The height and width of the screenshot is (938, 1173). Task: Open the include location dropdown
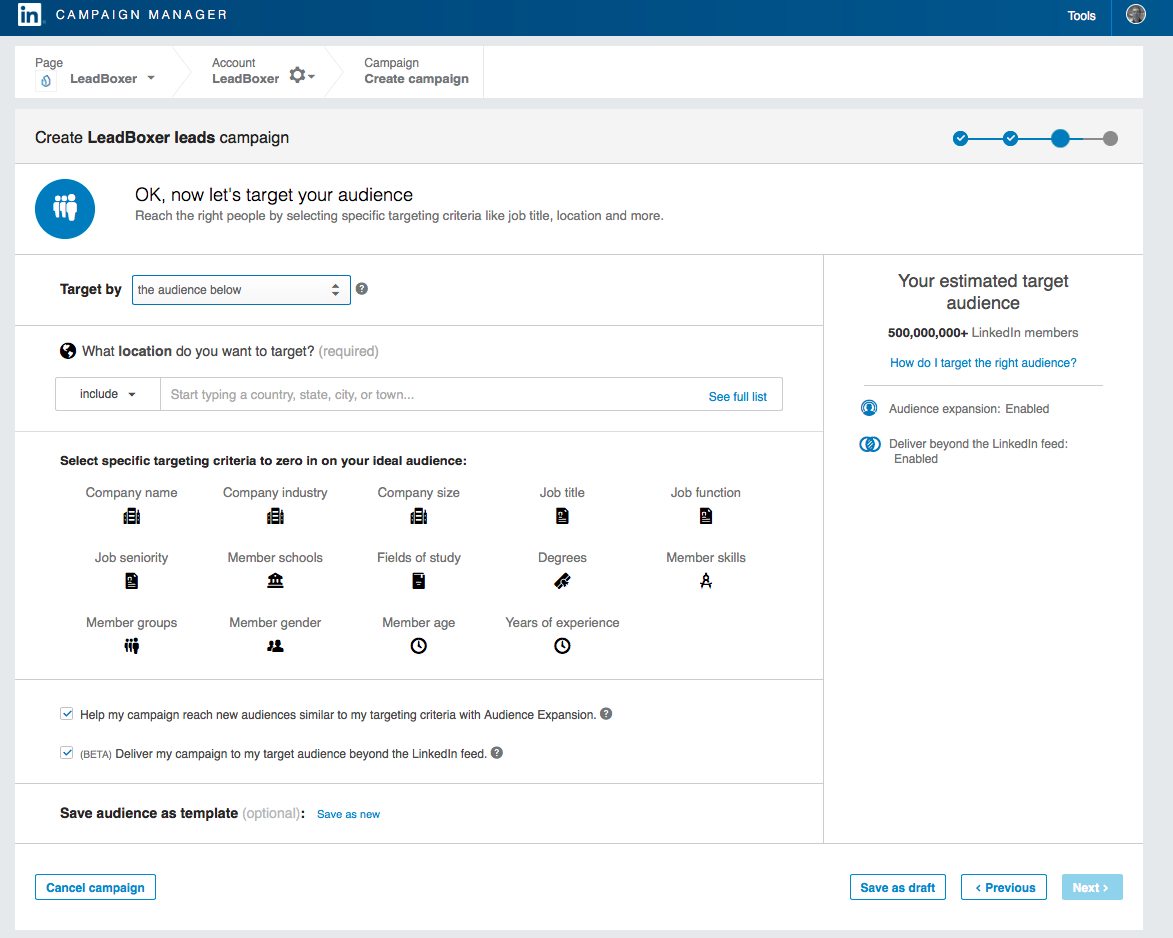point(108,394)
